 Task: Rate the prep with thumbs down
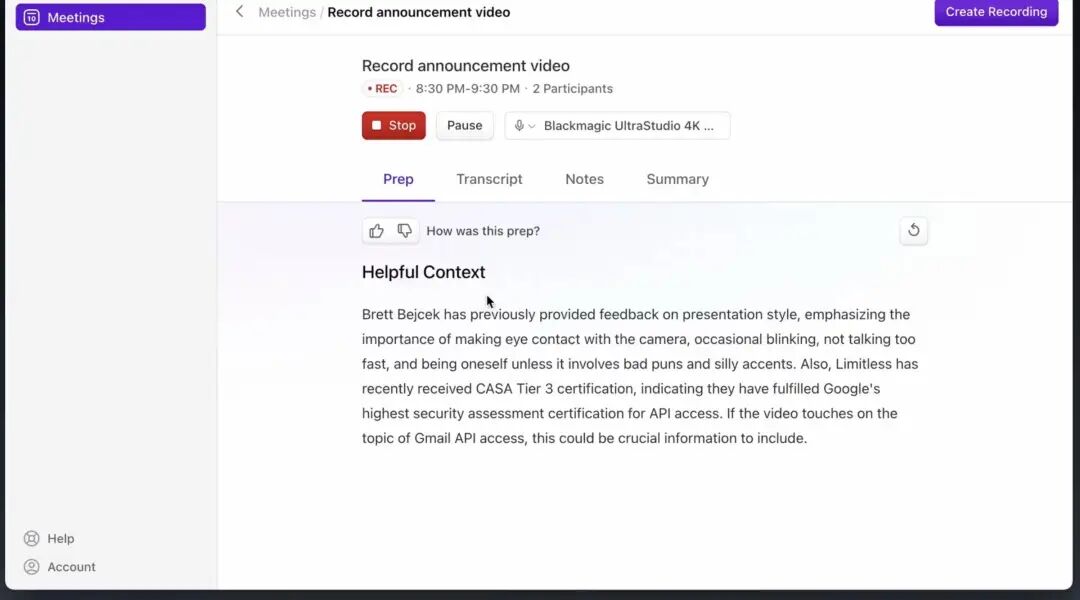coord(404,231)
